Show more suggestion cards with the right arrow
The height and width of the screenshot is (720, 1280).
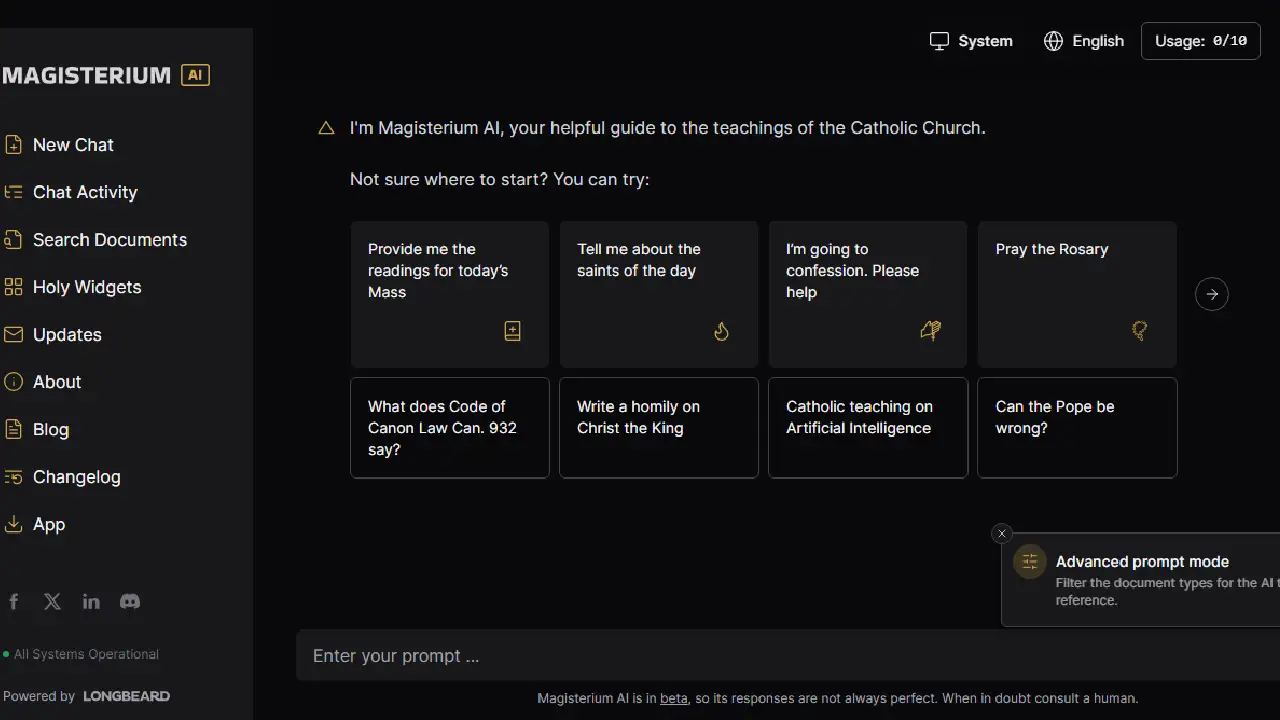1211,293
